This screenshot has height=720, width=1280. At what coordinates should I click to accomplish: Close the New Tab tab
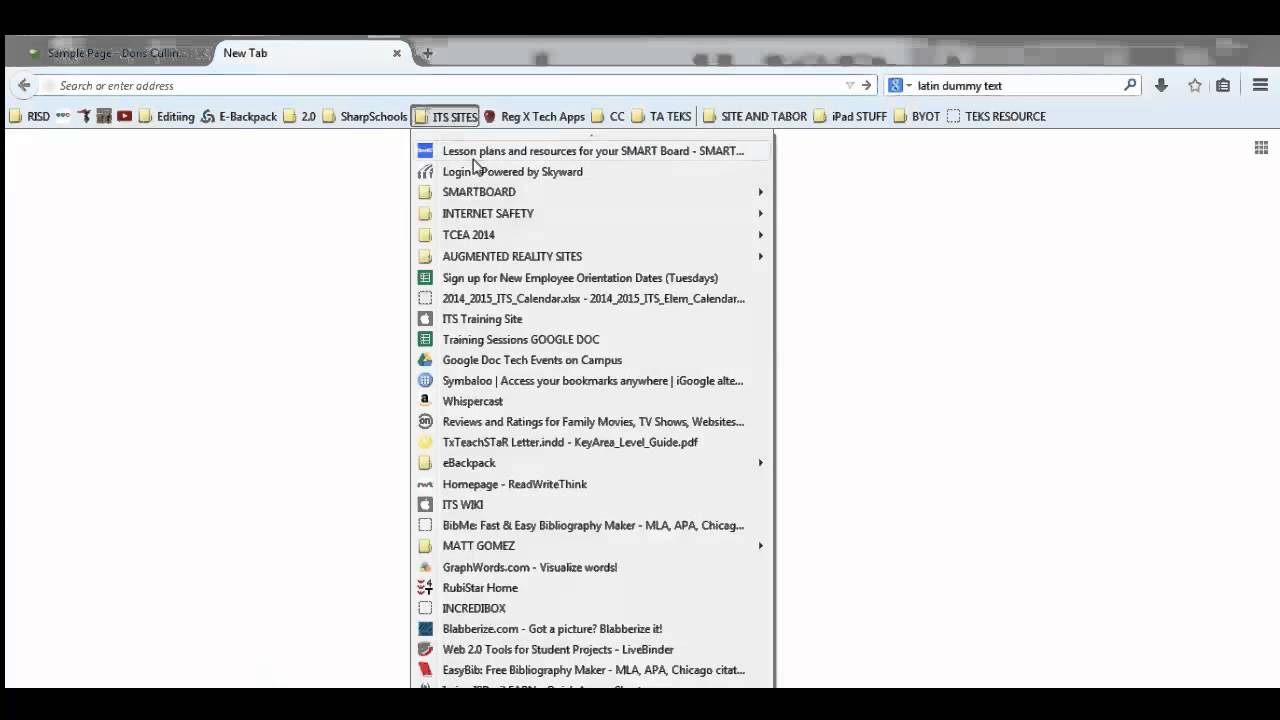point(397,53)
